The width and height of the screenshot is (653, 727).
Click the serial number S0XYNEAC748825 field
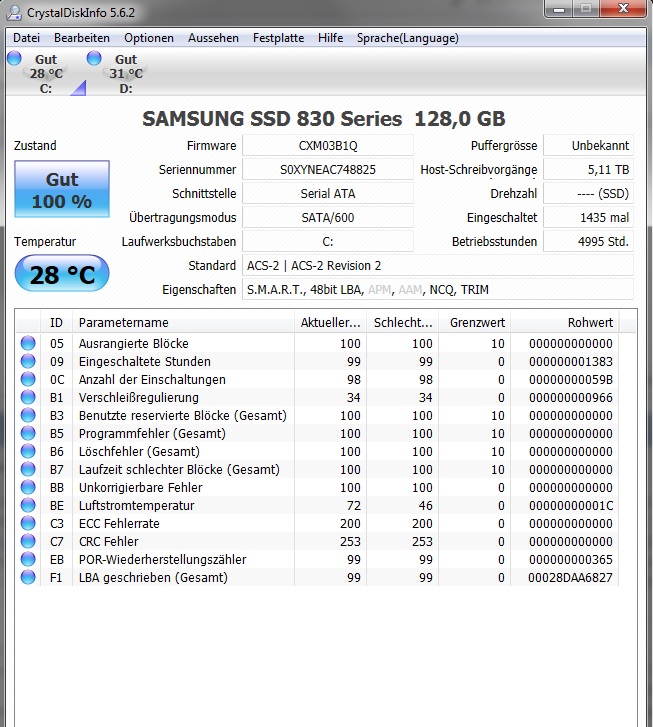tap(328, 170)
